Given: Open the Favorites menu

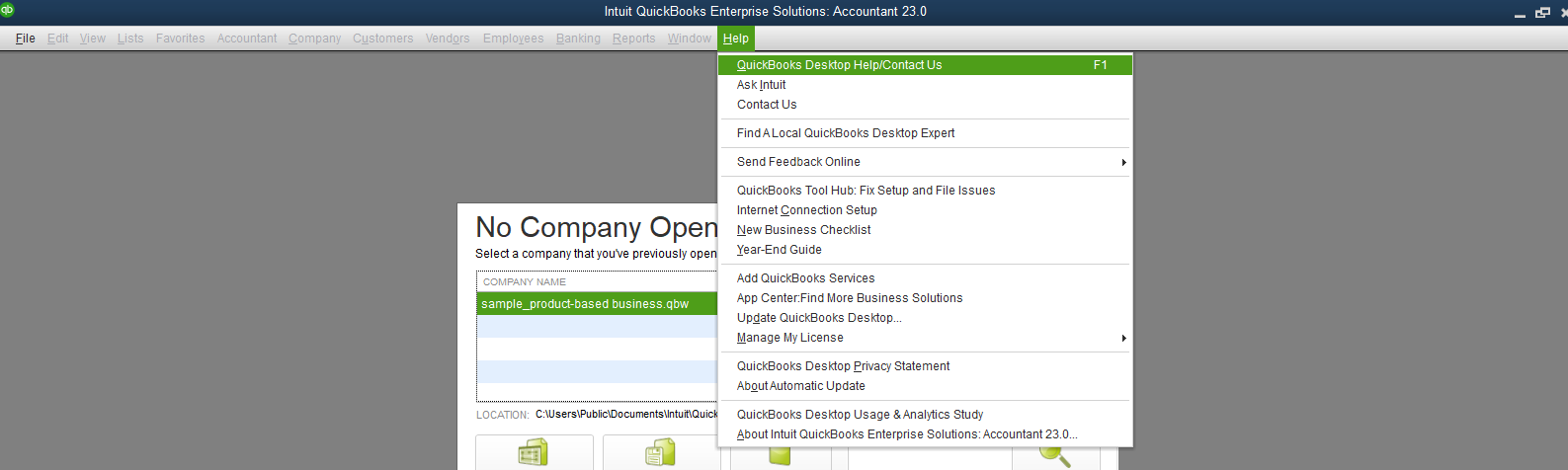Looking at the screenshot, I should pos(181,39).
